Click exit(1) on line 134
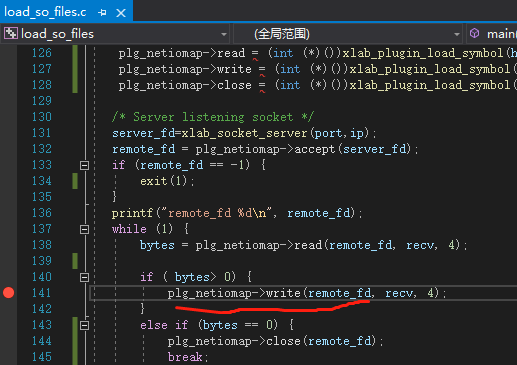 click(x=164, y=181)
